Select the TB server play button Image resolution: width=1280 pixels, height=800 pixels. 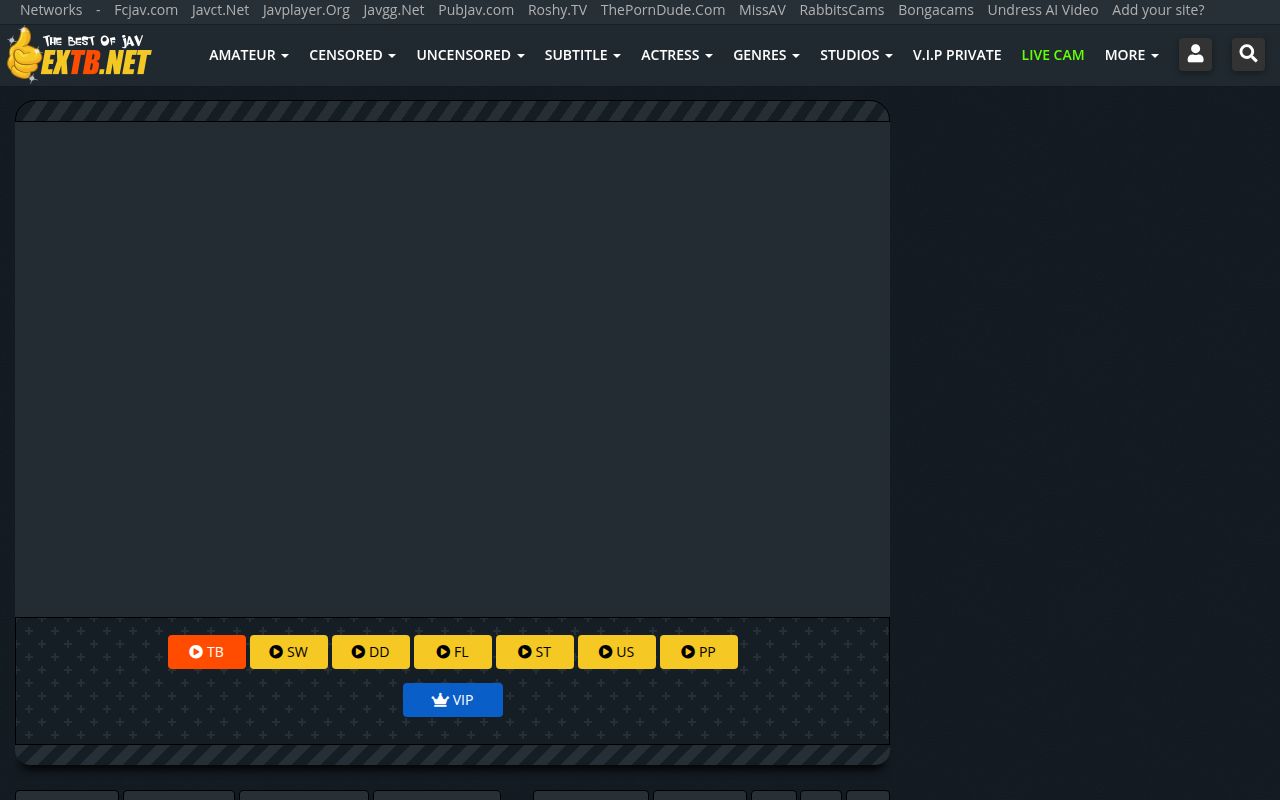207,652
